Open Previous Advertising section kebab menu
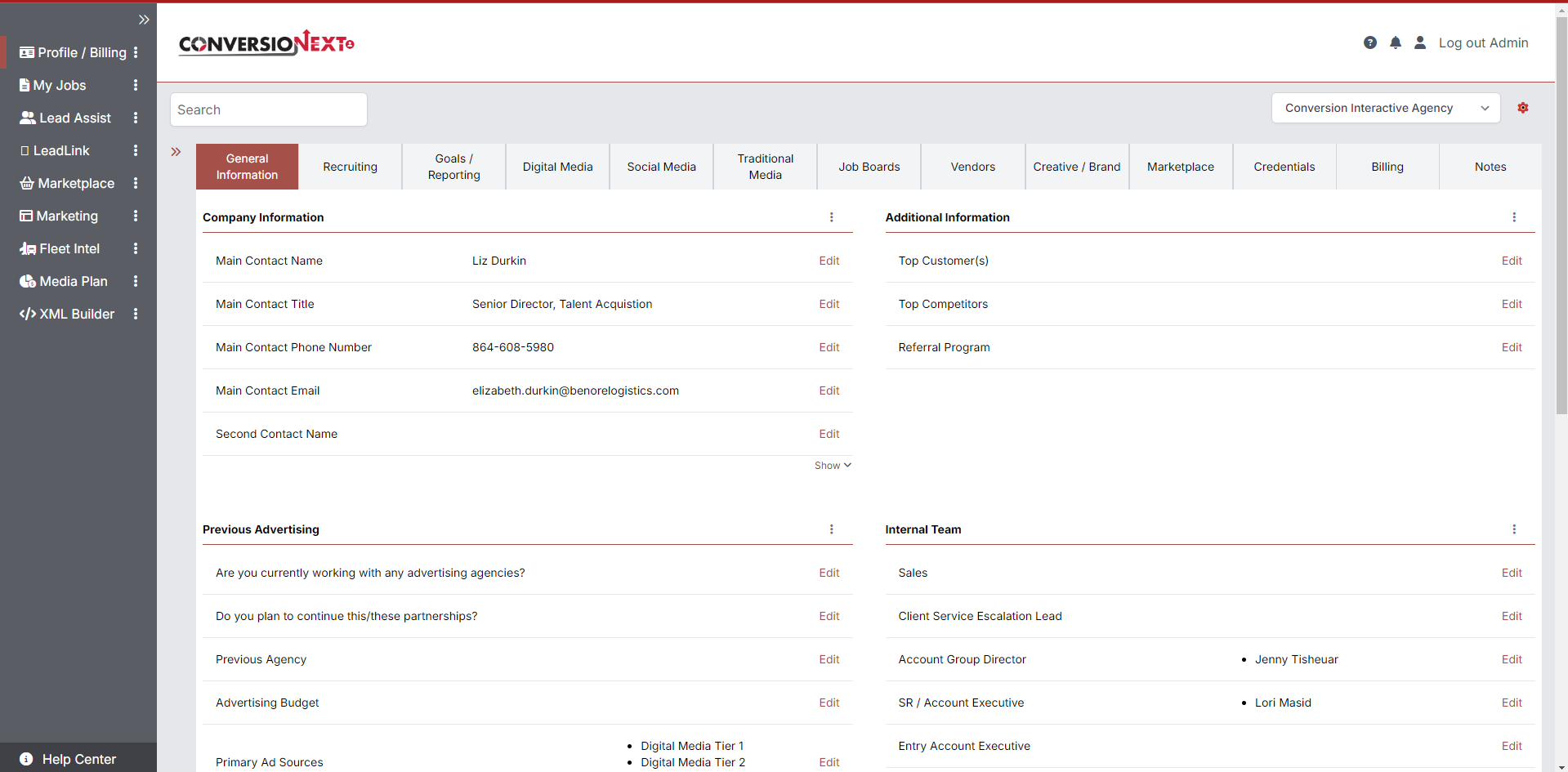 pos(832,529)
